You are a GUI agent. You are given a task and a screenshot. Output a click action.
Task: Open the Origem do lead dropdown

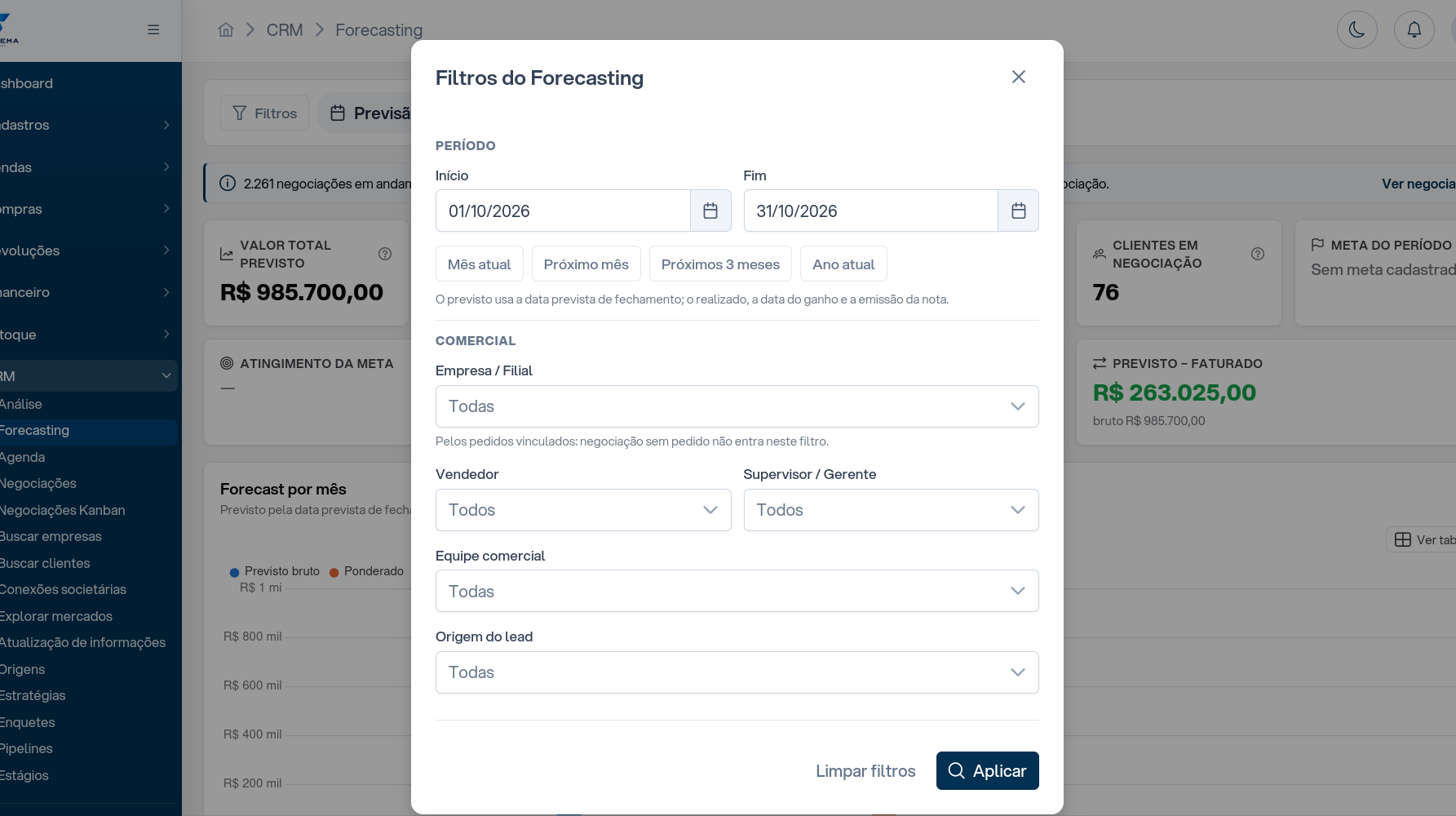coord(737,672)
